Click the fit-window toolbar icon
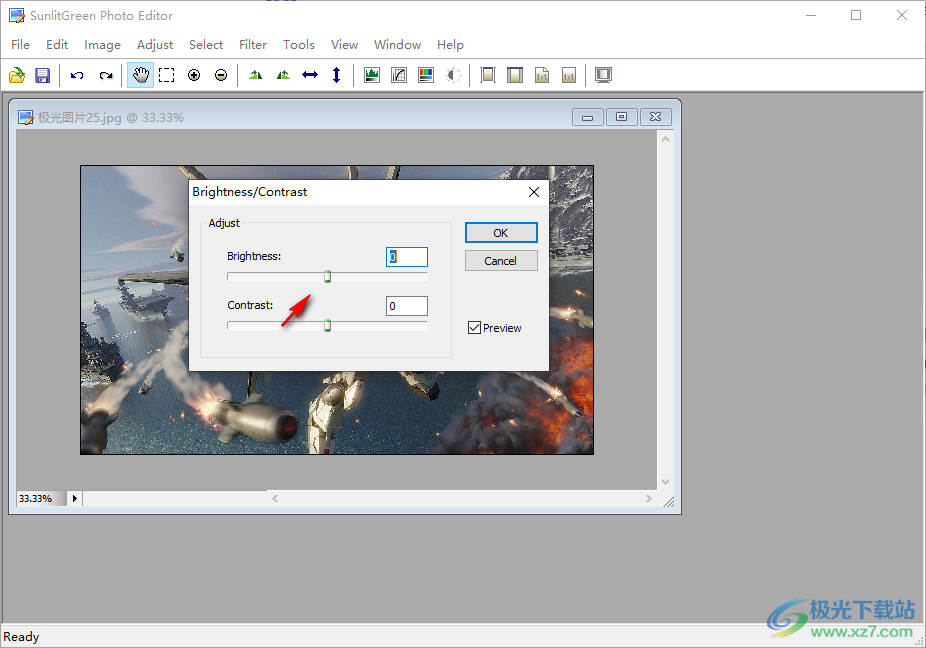926x648 pixels. point(515,75)
